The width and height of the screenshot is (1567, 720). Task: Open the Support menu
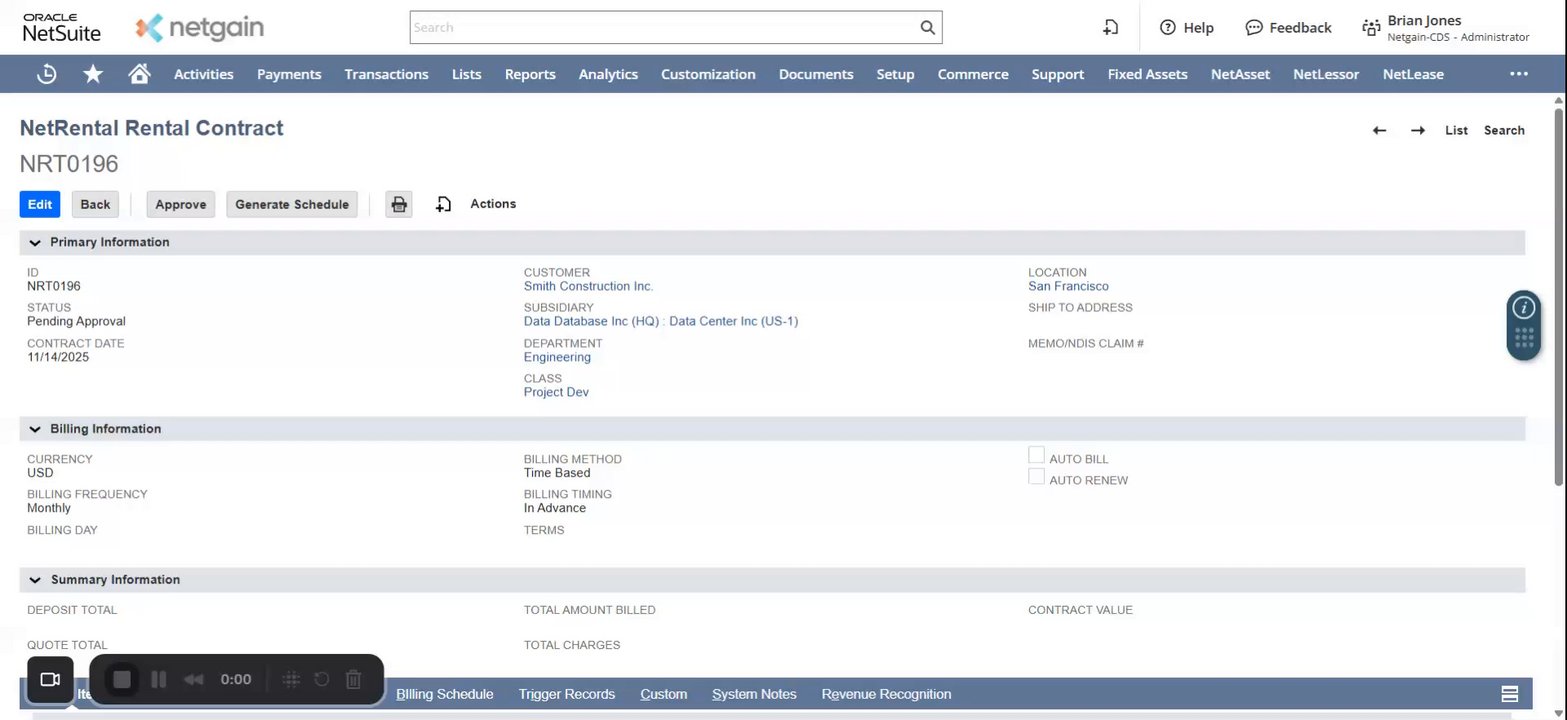pyautogui.click(x=1058, y=74)
